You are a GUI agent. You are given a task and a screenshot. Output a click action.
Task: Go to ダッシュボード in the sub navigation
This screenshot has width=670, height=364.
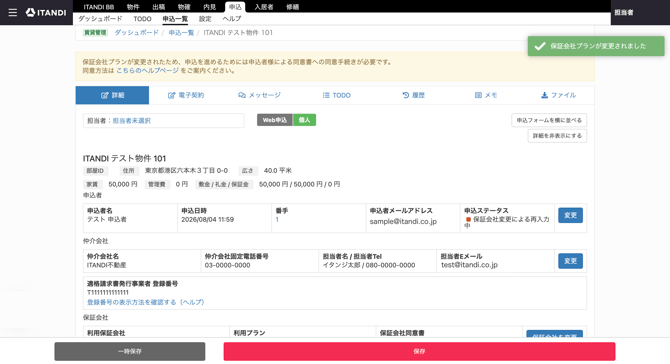pyautogui.click(x=100, y=19)
